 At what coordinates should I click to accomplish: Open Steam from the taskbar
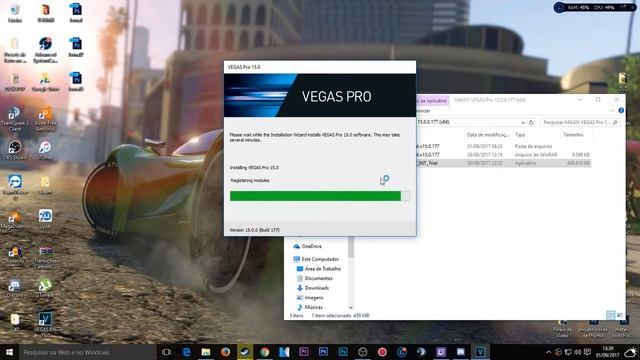tap(245, 352)
